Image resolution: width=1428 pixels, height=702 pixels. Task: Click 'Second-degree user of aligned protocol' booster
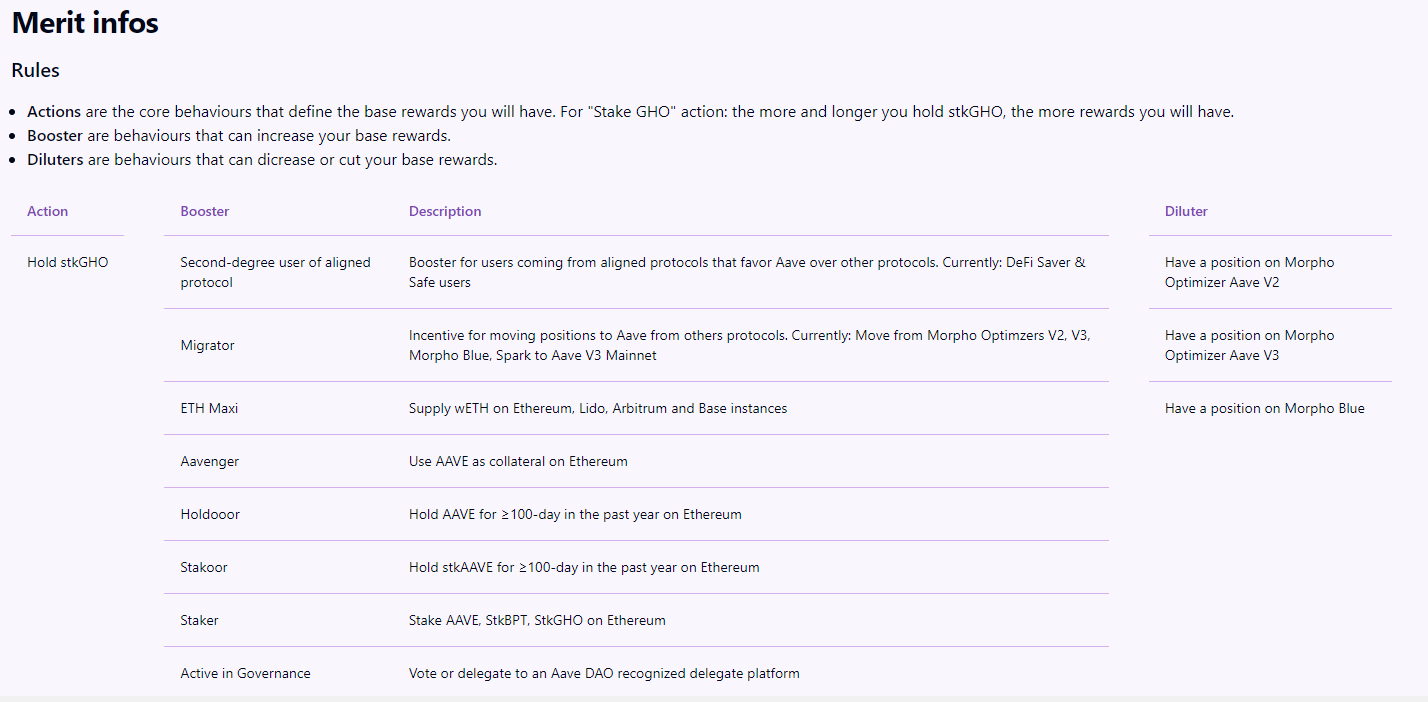tap(275, 272)
